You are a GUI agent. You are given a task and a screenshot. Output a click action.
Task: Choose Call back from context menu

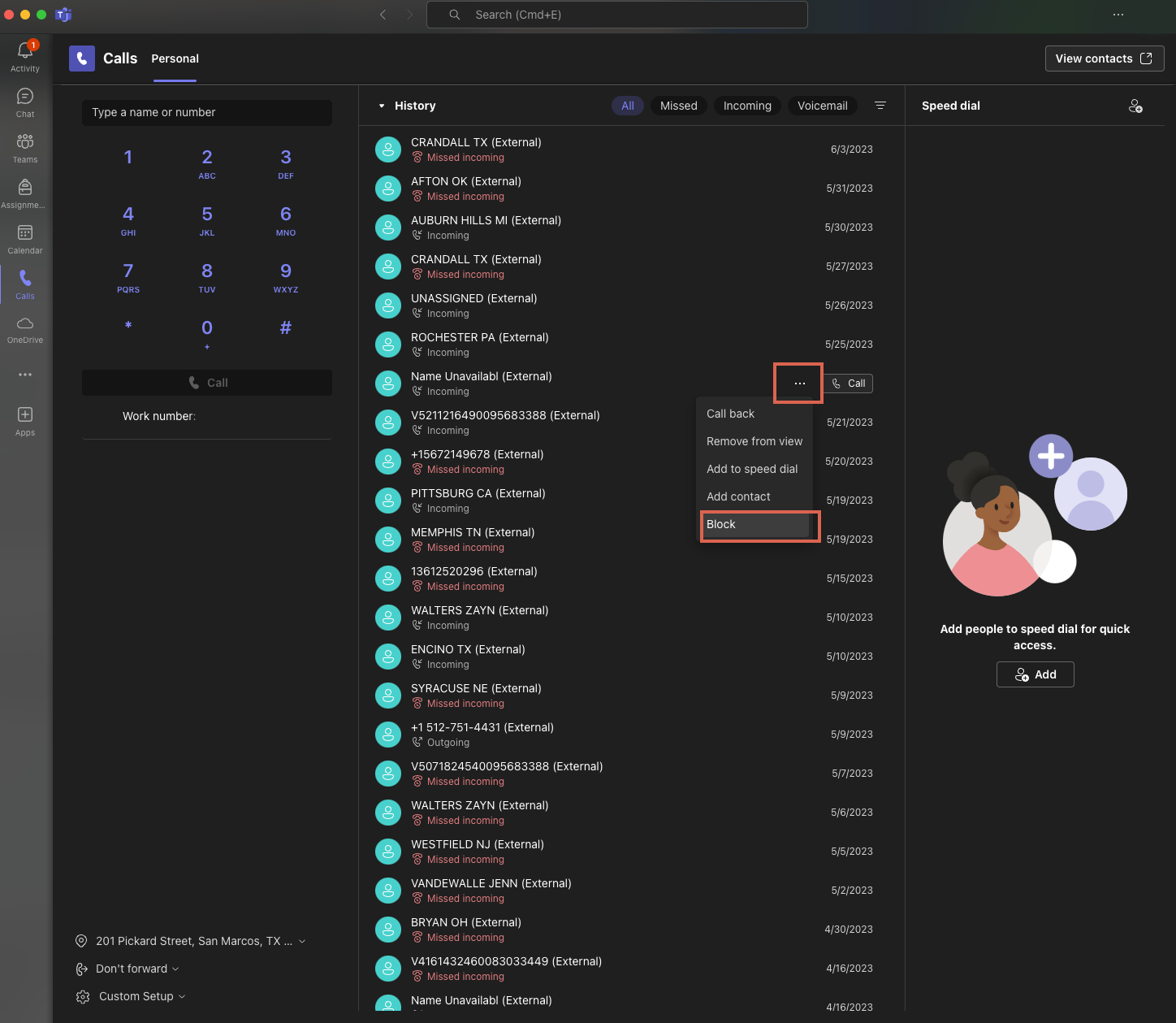[754, 414]
